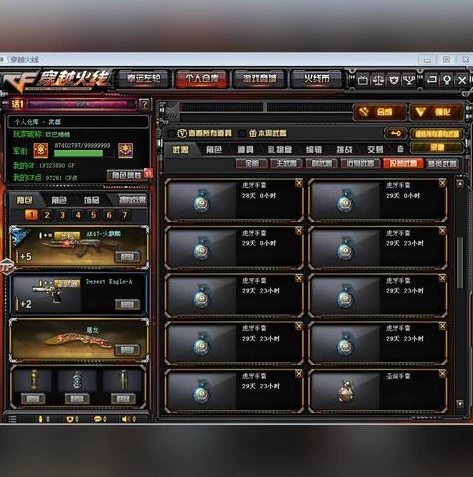
Task: Switch to bag number 7
Action: tap(124, 215)
